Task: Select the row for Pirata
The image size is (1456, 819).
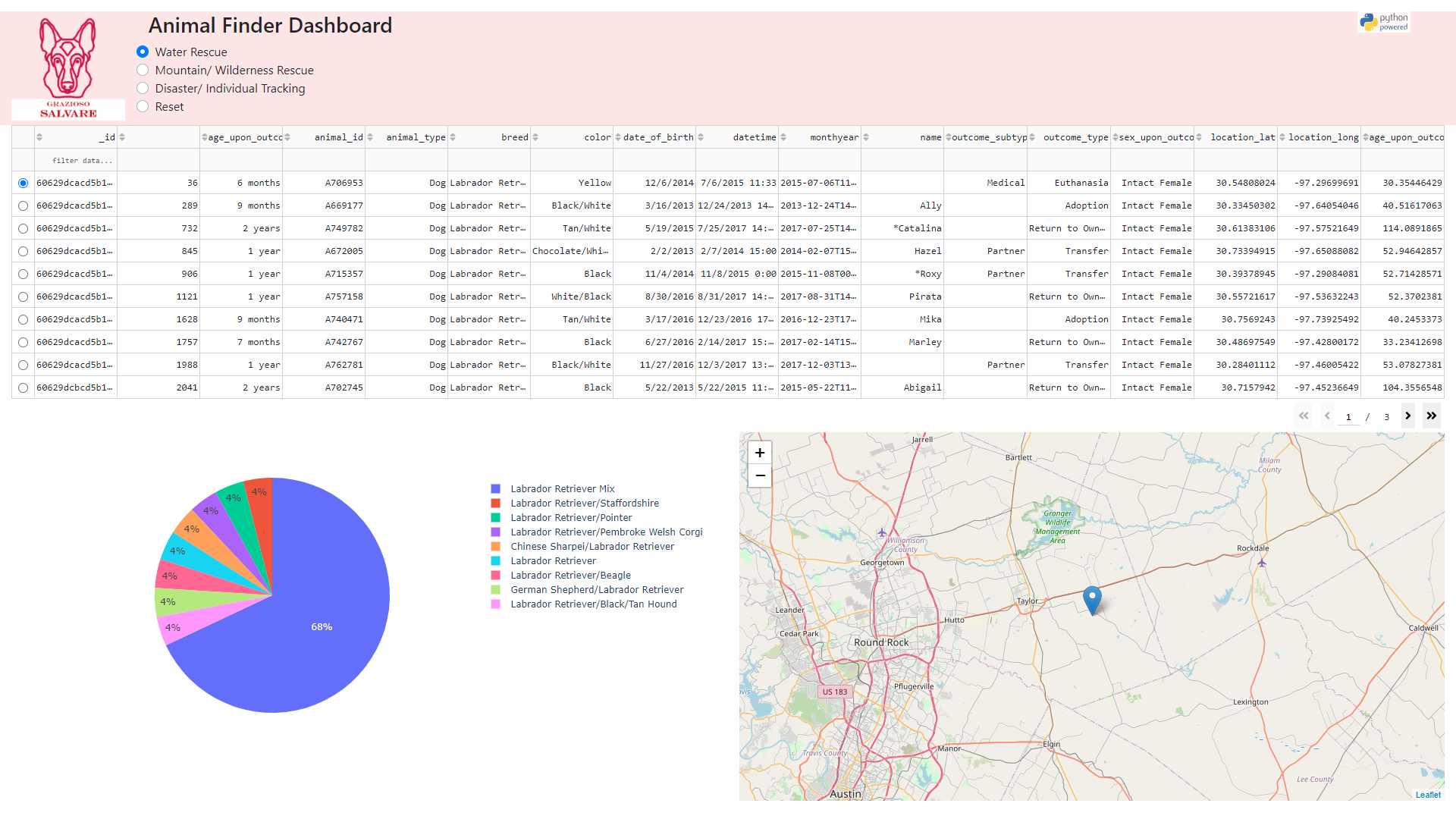Action: [x=23, y=297]
